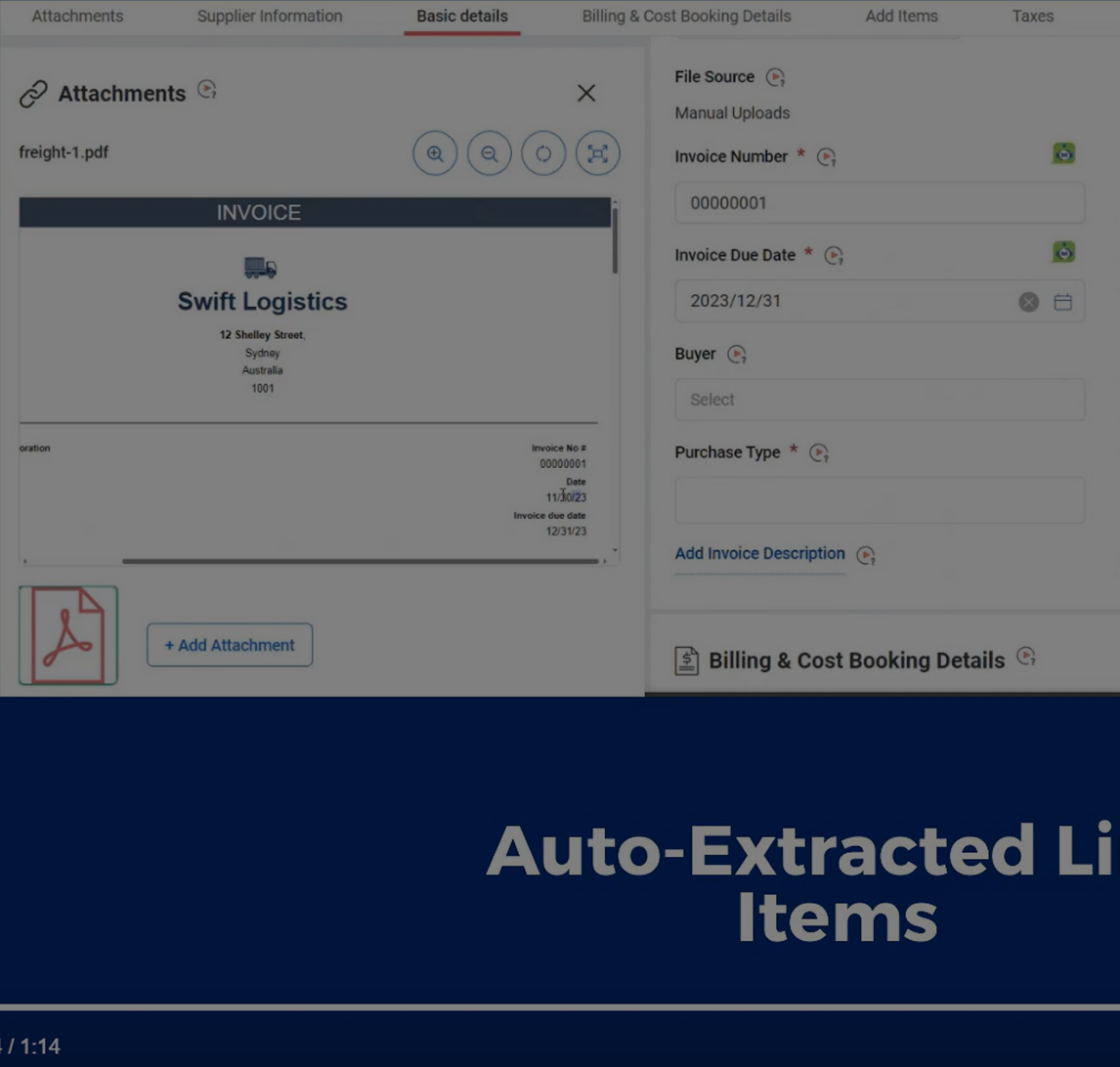Click the horizontal scrollbar under invoice preview
The height and width of the screenshot is (1067, 1120).
pyautogui.click(x=360, y=562)
